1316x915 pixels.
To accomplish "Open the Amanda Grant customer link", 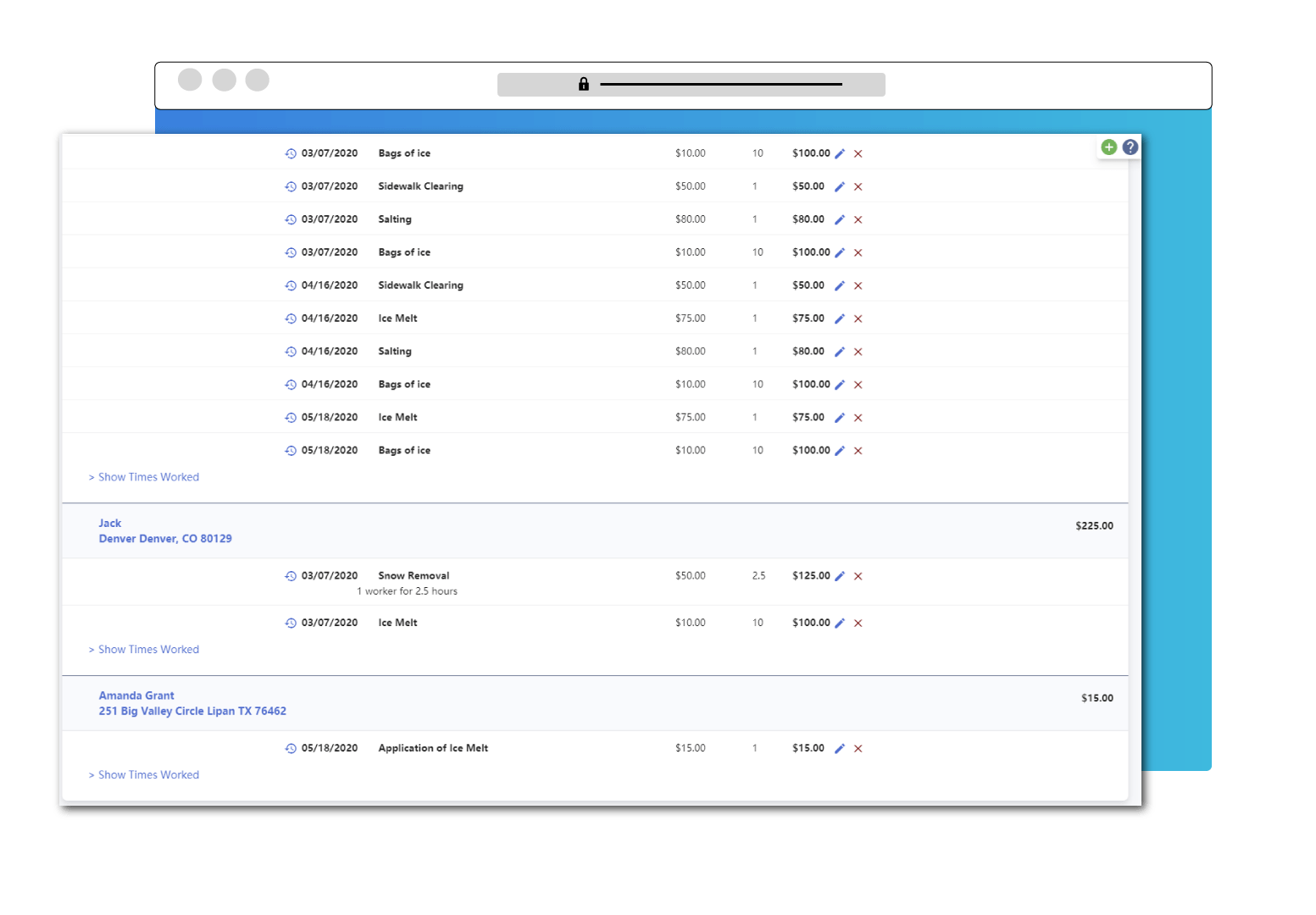I will [136, 696].
